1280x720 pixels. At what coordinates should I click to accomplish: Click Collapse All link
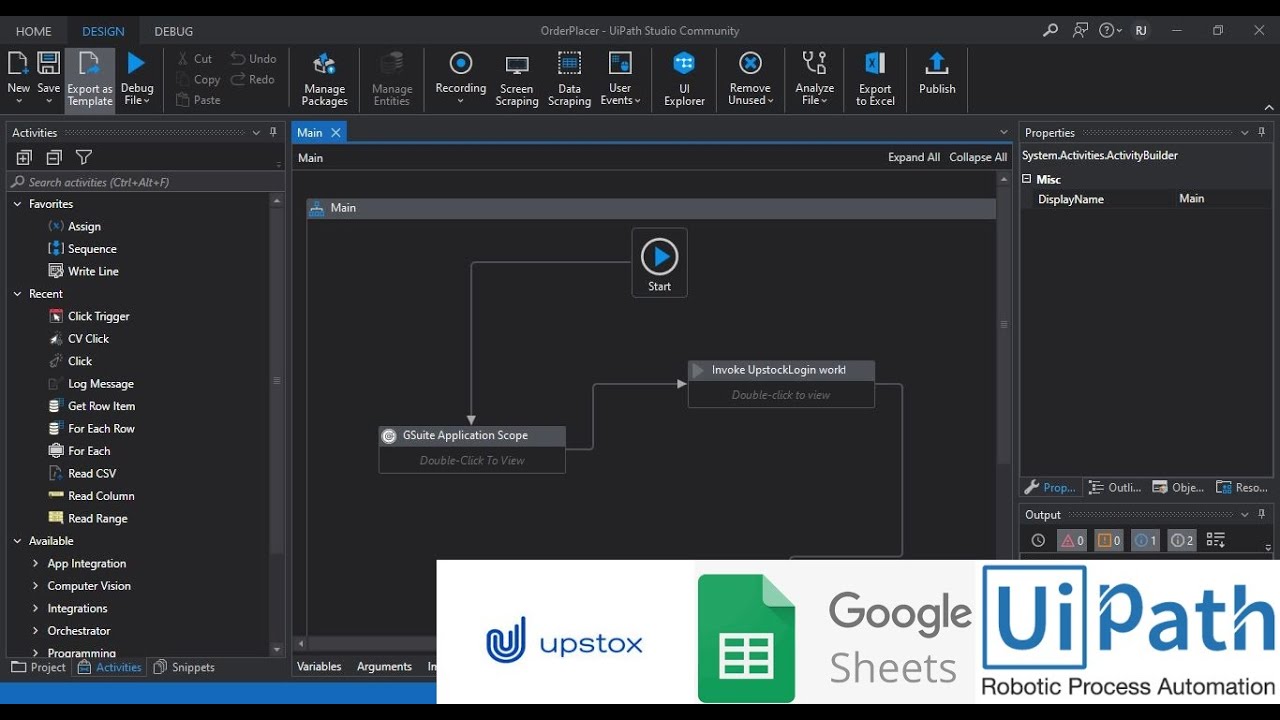(x=978, y=157)
